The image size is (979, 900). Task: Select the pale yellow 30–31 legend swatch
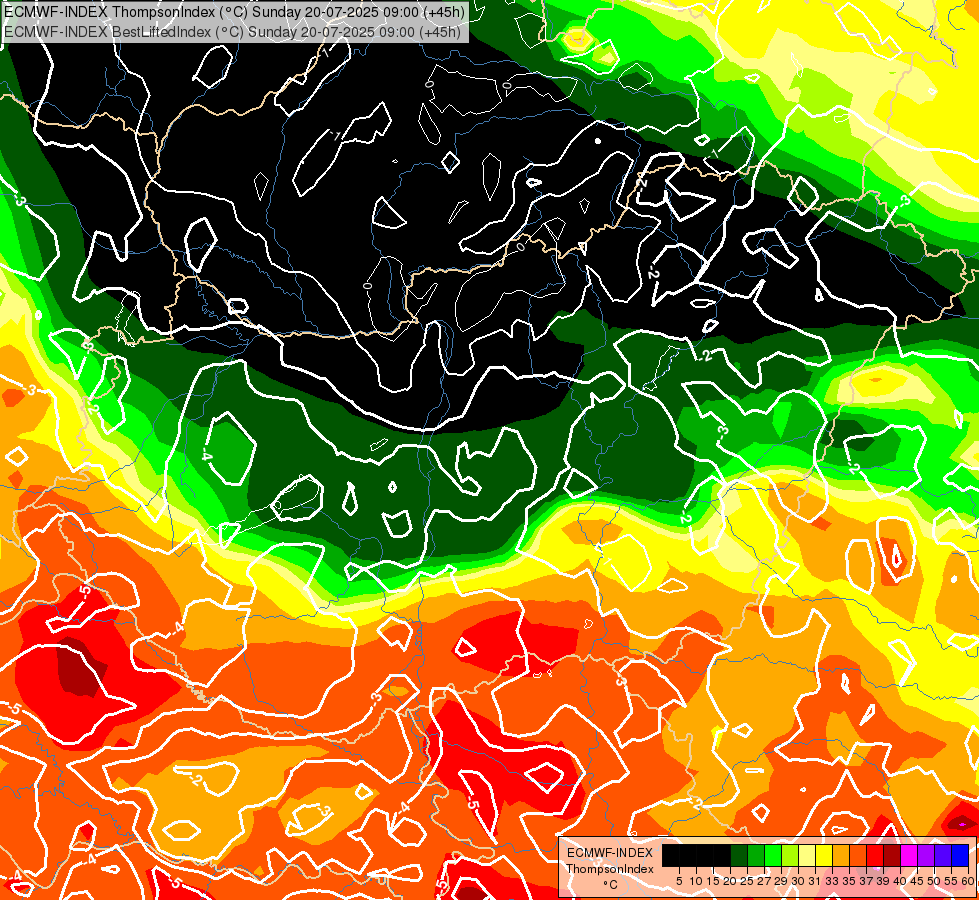click(807, 856)
